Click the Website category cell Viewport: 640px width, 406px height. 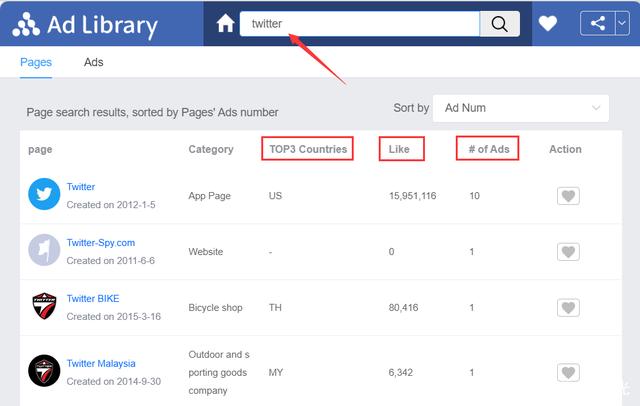206,252
